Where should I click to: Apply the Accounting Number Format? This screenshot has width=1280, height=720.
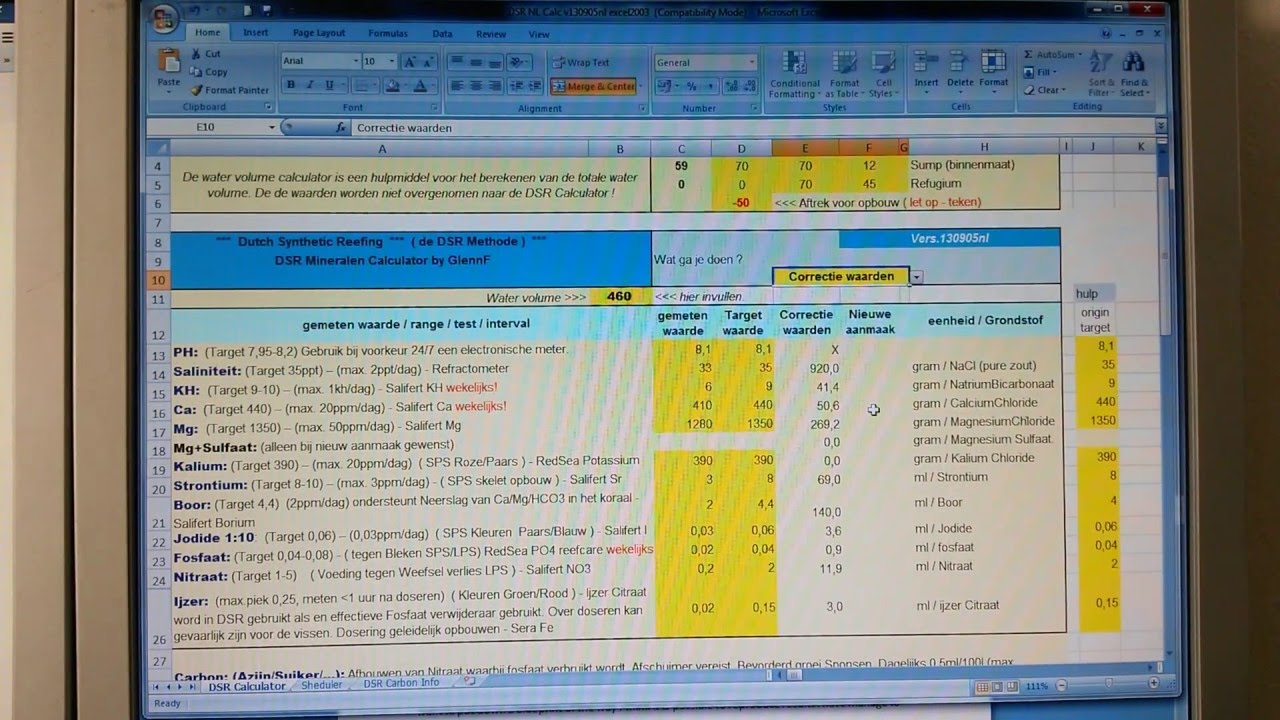click(663, 86)
